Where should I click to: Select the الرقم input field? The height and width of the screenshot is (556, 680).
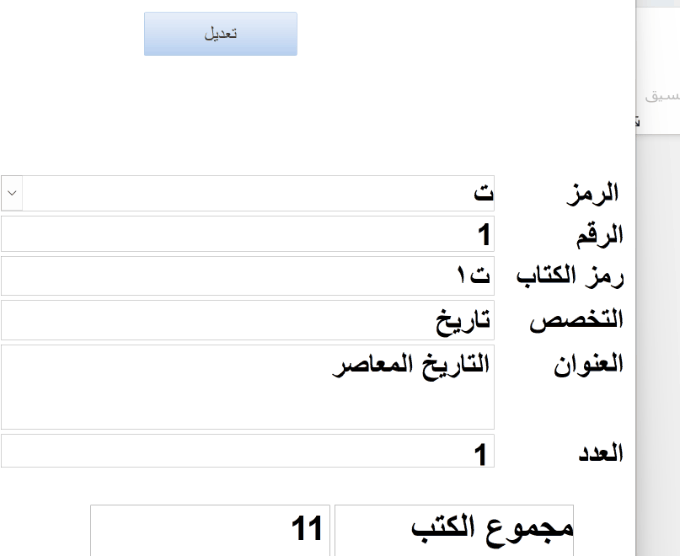tap(248, 234)
